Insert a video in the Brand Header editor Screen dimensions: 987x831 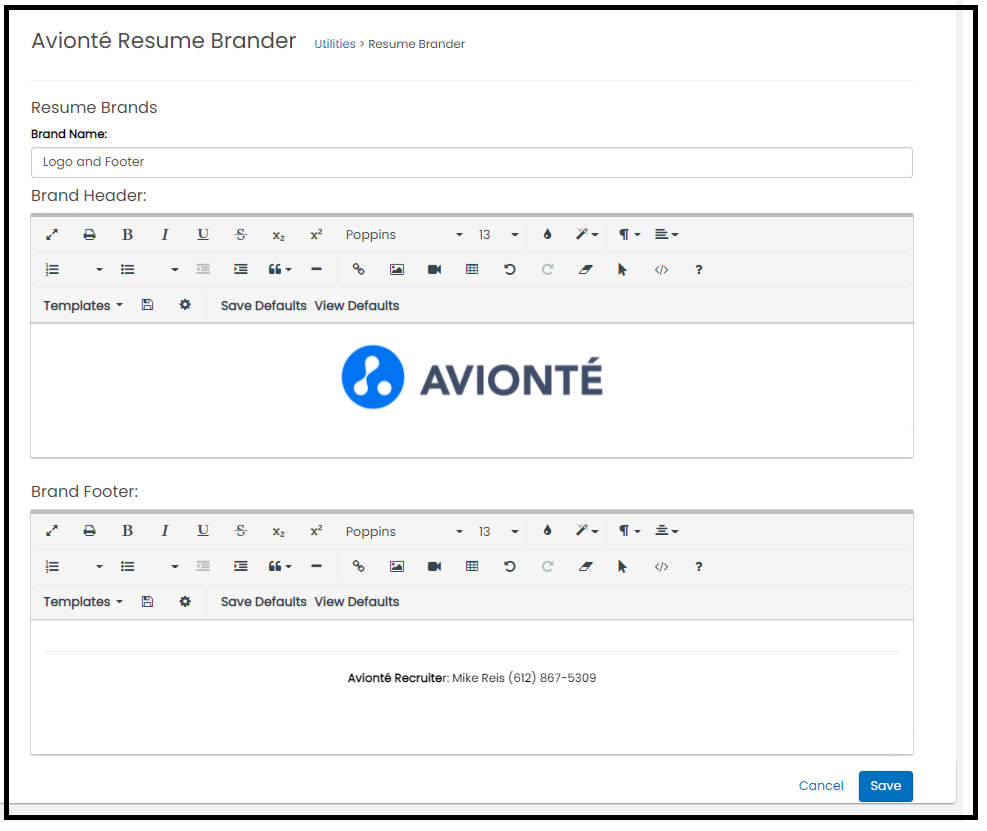pos(434,269)
